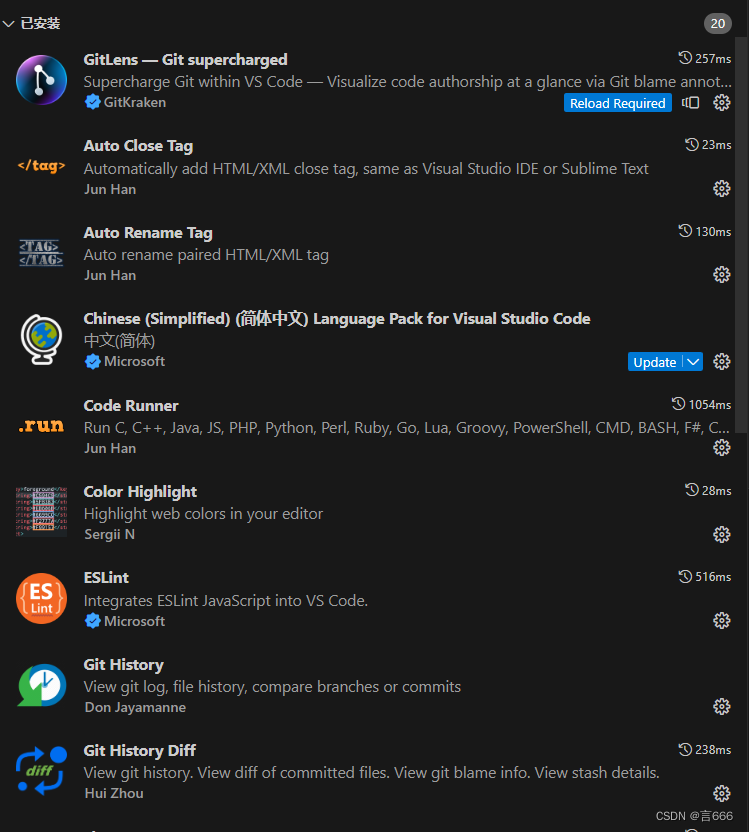Select the Auto Rename Tag title
This screenshot has width=749, height=832.
tap(148, 232)
